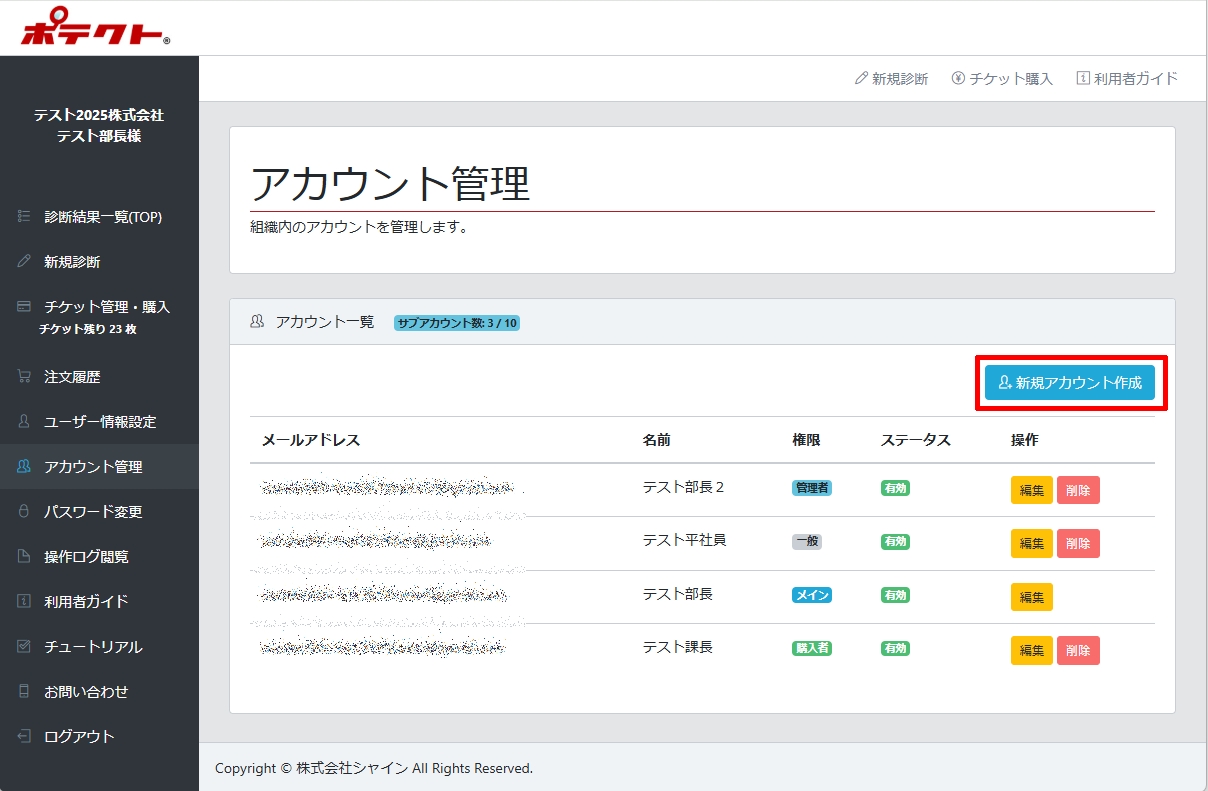The width and height of the screenshot is (1208, 791).
Task: Open チケット購入 link in top bar
Action: coord(1002,79)
